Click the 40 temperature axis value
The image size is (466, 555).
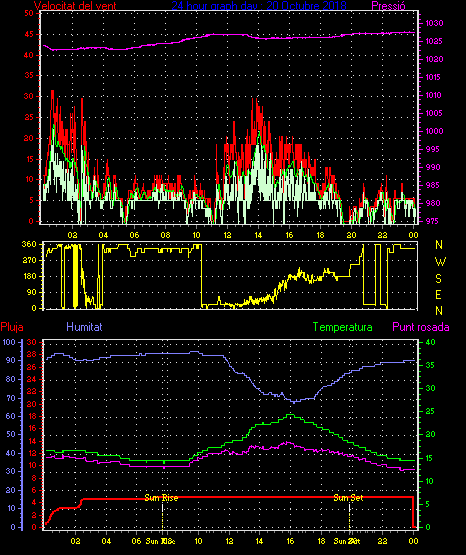pos(431,342)
